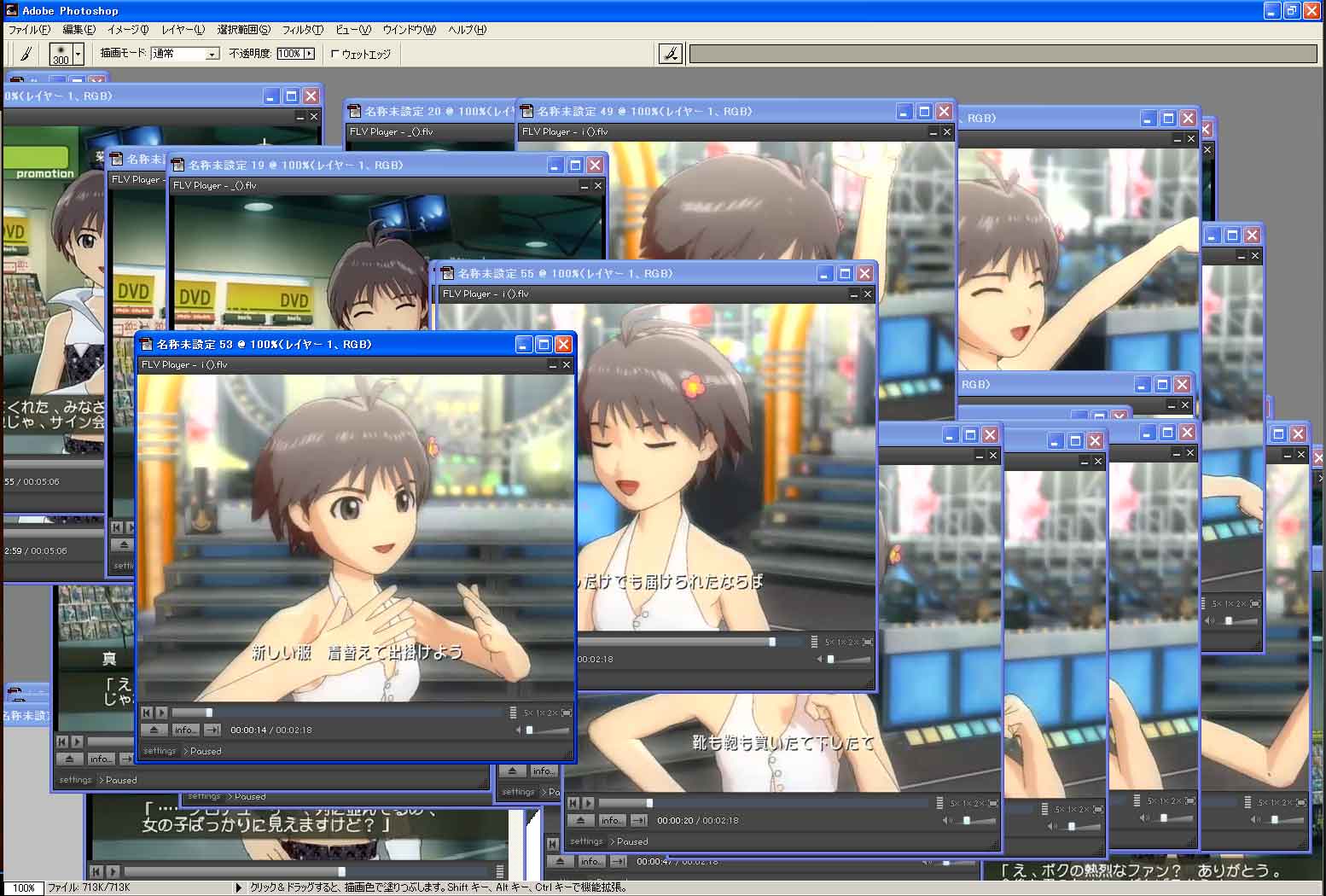Click the document icon in 名称未設定 55 title bar

coord(447,273)
